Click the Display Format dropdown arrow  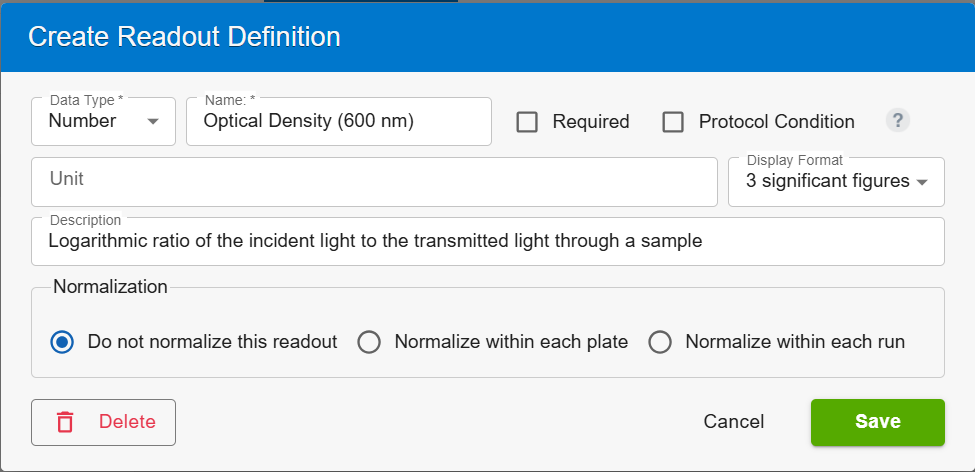[923, 182]
